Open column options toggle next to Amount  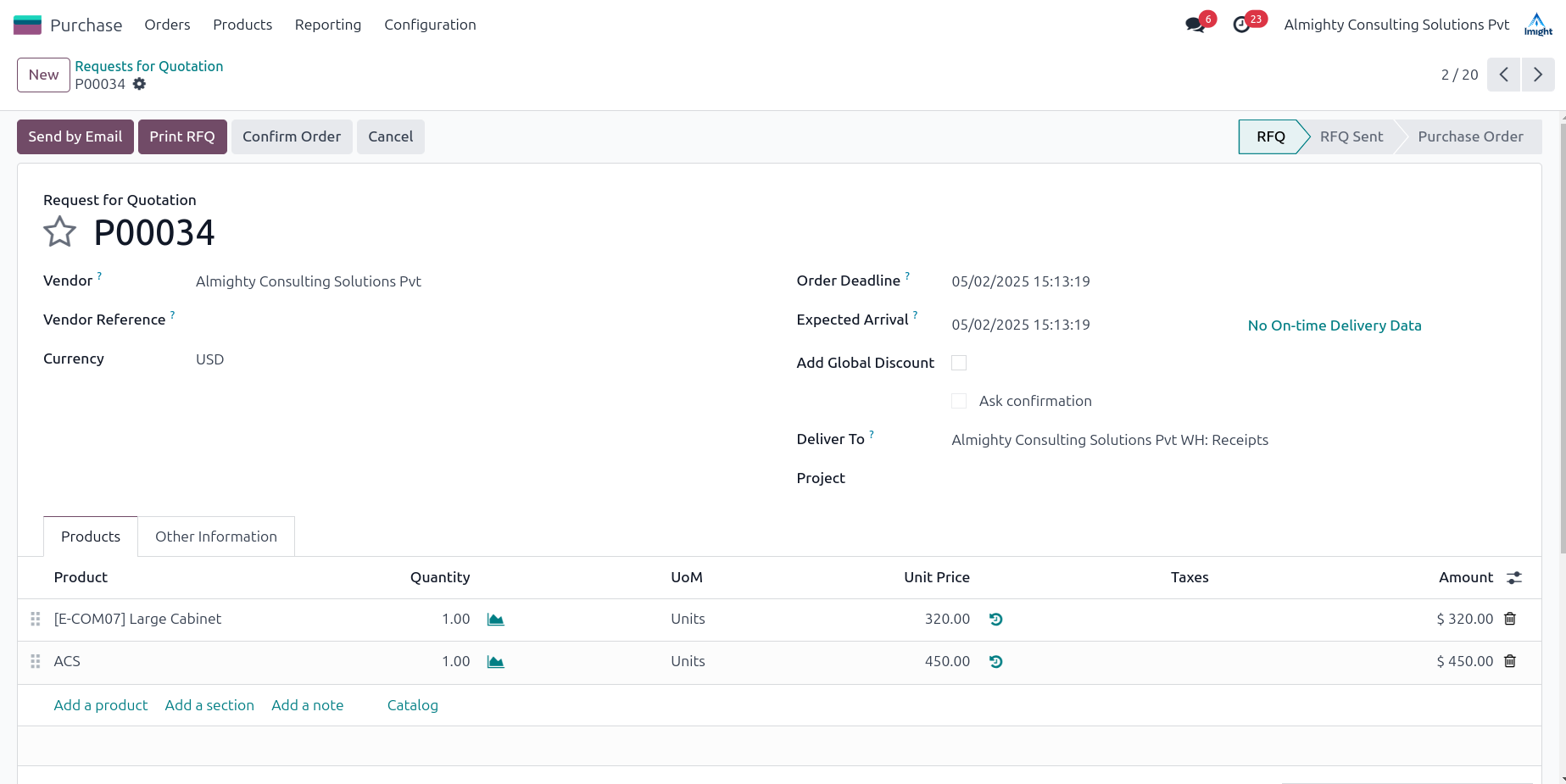click(x=1514, y=577)
